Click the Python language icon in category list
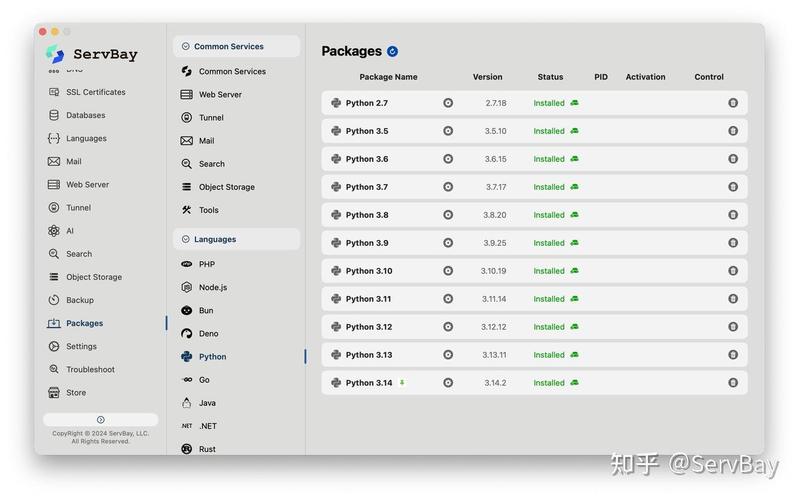This screenshot has height=500, width=799. [x=187, y=357]
